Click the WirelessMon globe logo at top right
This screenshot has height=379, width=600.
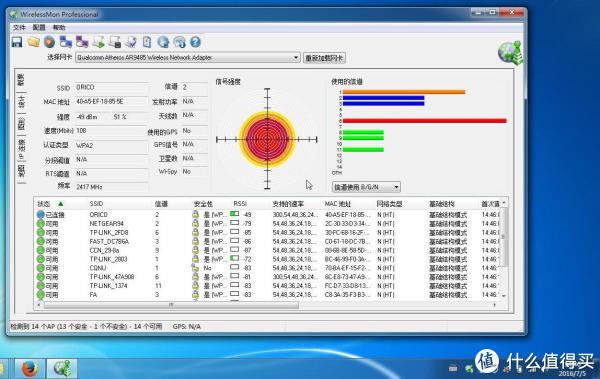[x=510, y=52]
